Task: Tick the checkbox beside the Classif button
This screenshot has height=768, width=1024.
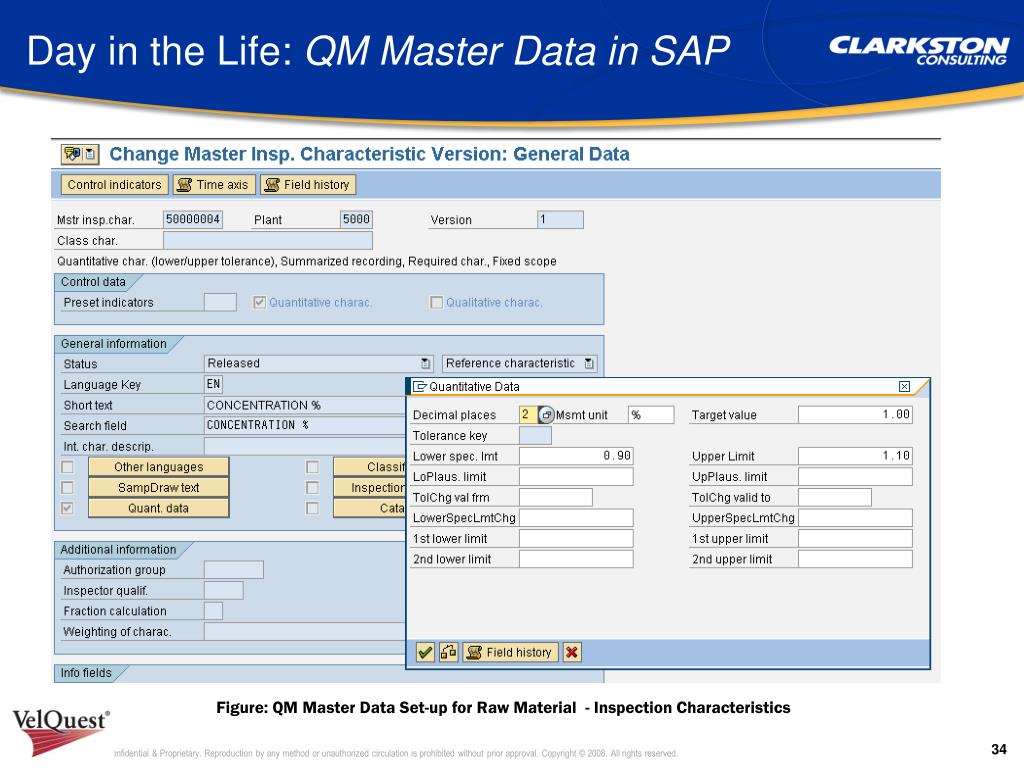Action: click(x=312, y=467)
